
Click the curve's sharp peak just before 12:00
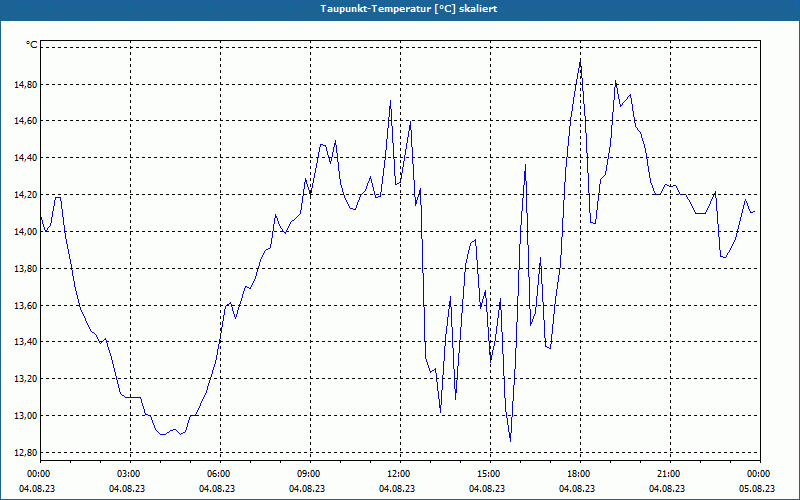[x=390, y=101]
